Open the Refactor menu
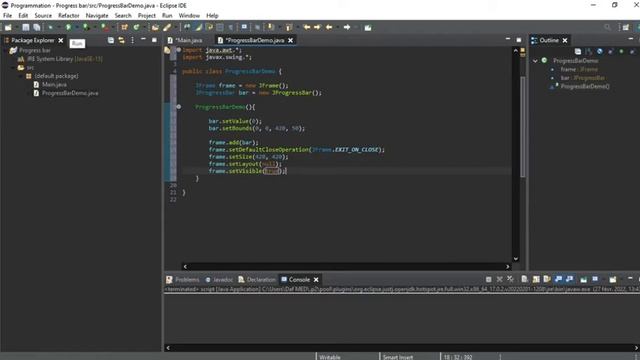 (69, 16)
